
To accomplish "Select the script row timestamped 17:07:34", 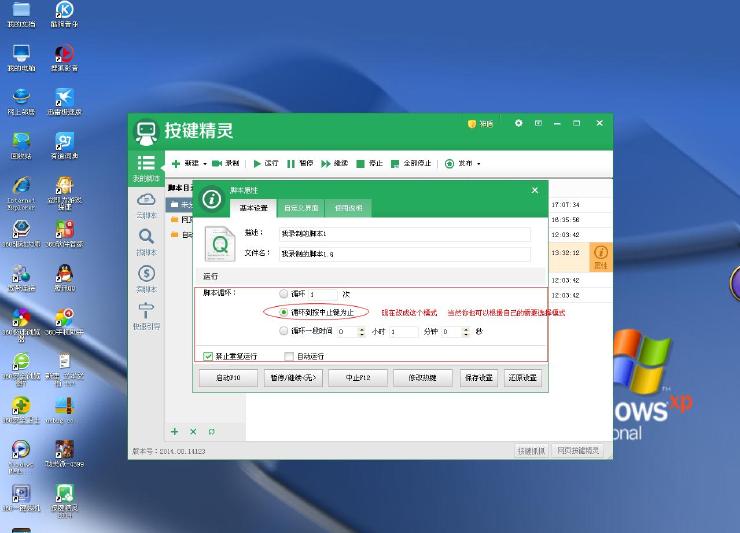I will coord(580,204).
